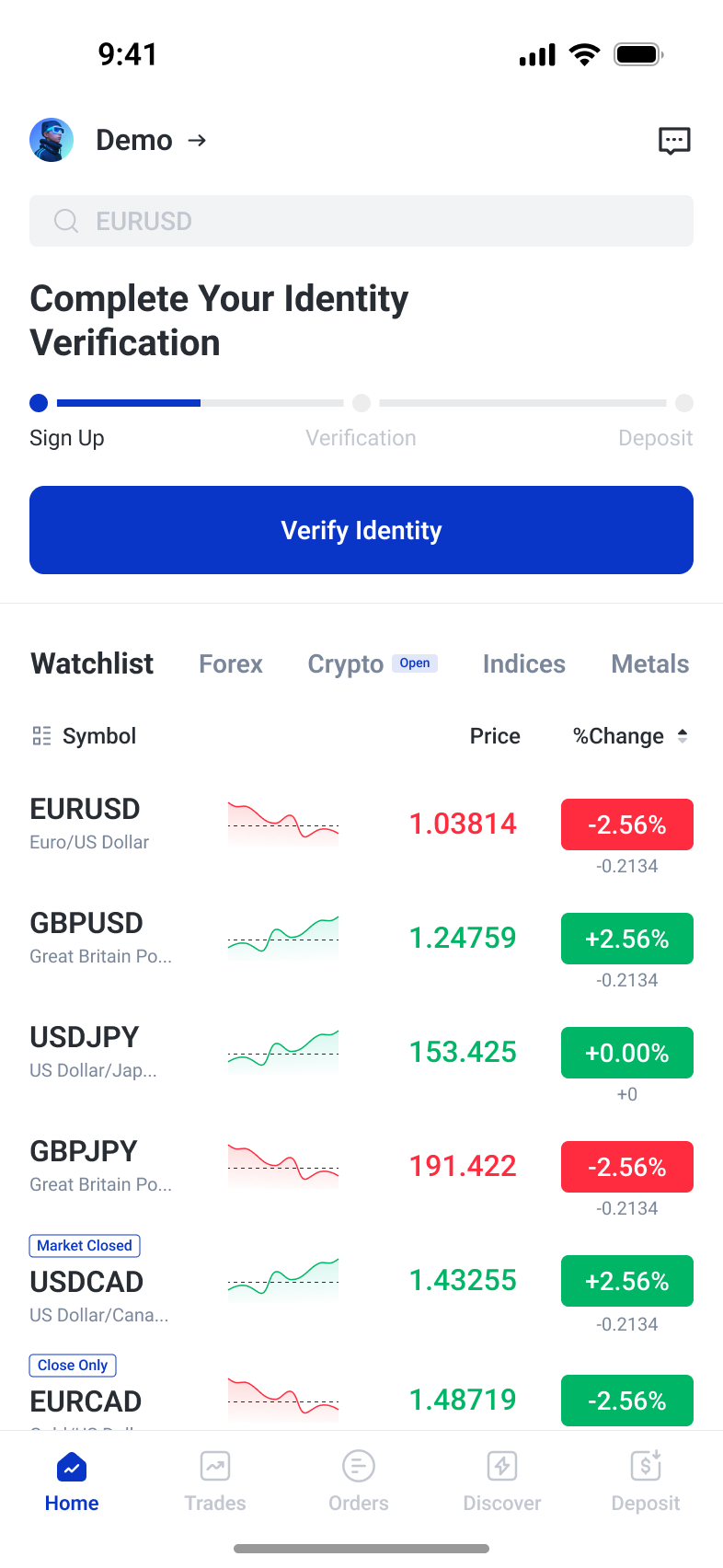Tap the profile avatar picture
The image size is (723, 1568).
click(x=52, y=140)
